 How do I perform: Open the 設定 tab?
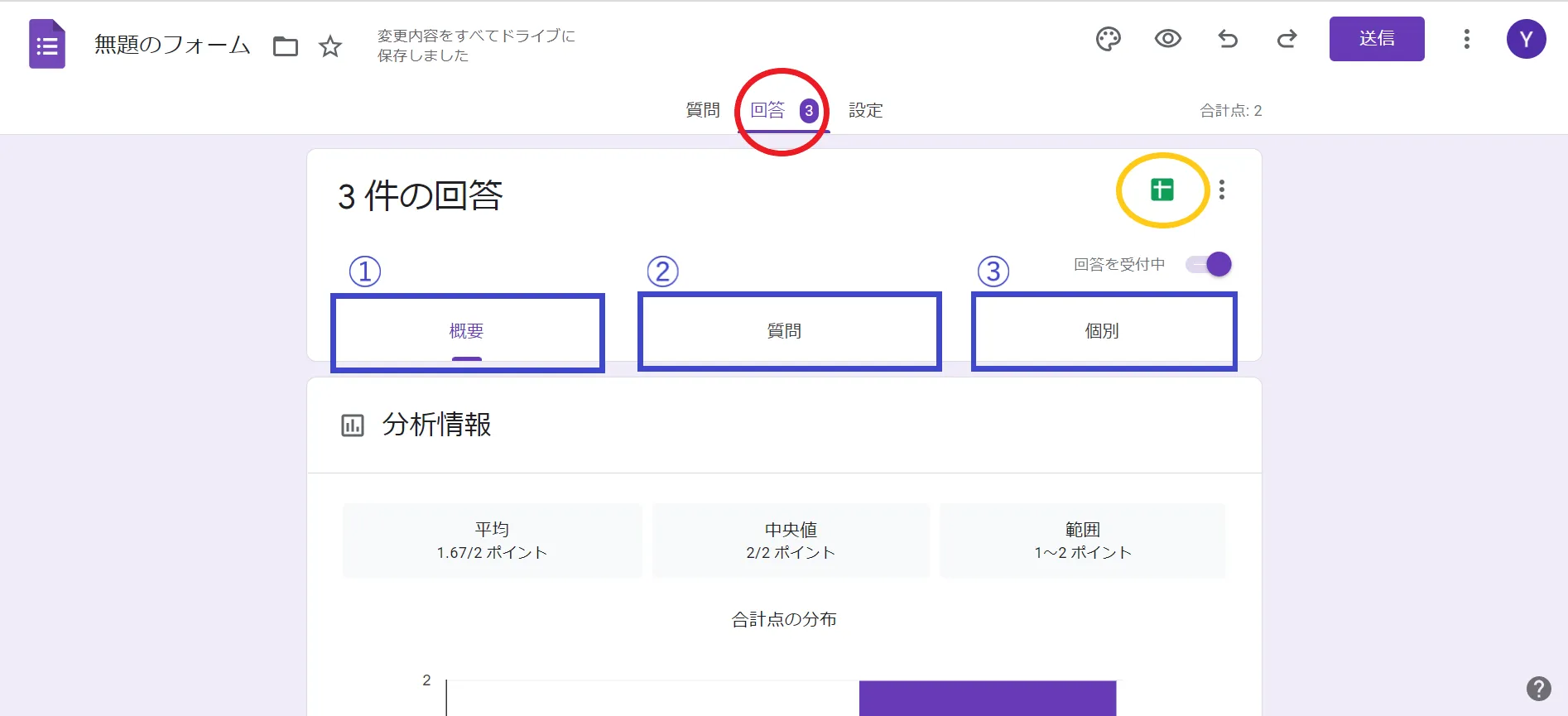tap(865, 110)
